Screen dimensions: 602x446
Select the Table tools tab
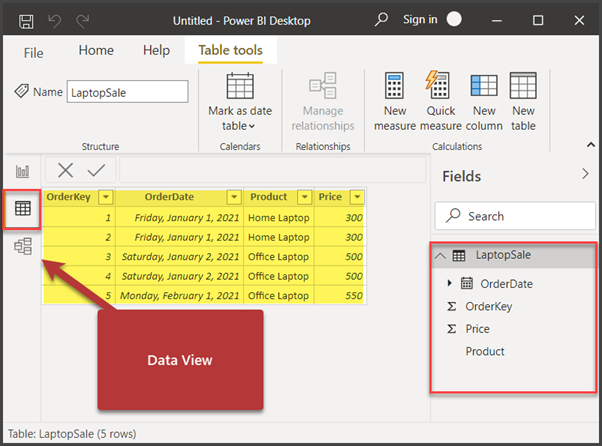coord(230,50)
